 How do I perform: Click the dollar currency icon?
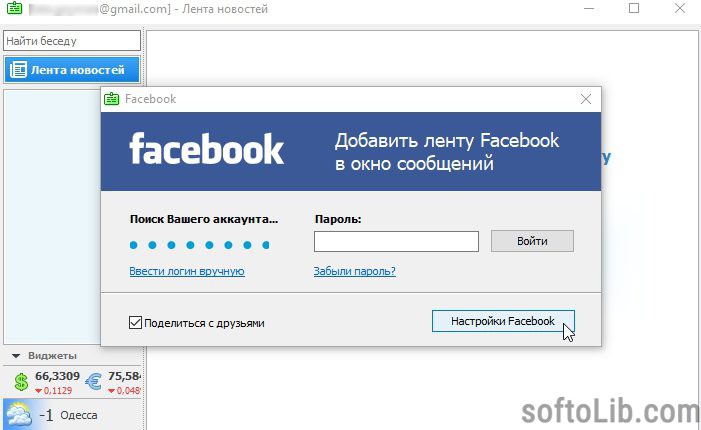coord(21,383)
